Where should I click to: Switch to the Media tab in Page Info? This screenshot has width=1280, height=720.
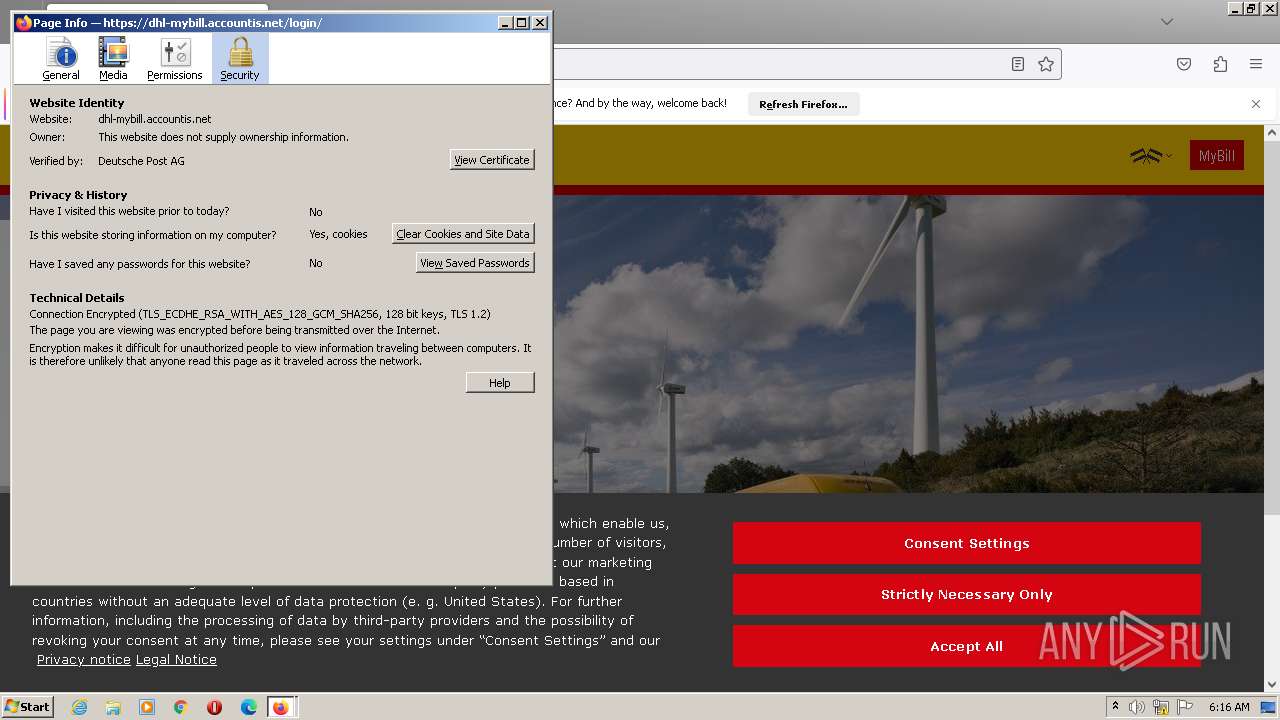113,59
